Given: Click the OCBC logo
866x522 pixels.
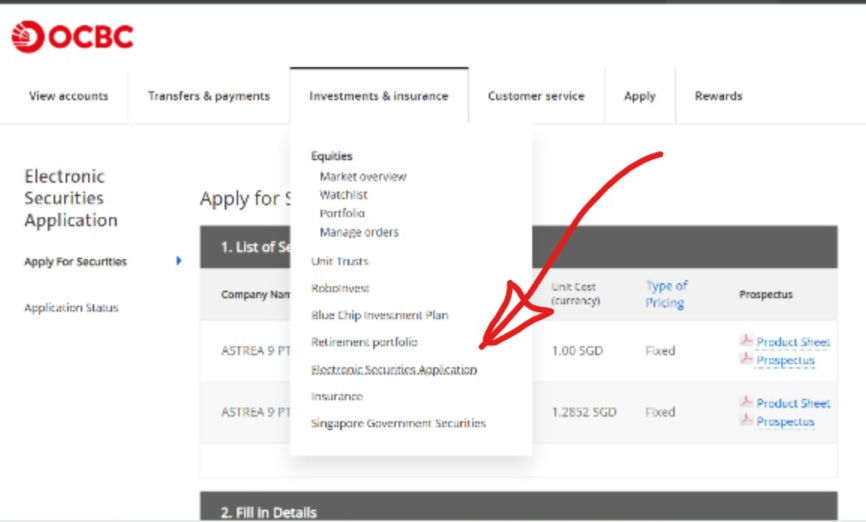Looking at the screenshot, I should [72, 37].
